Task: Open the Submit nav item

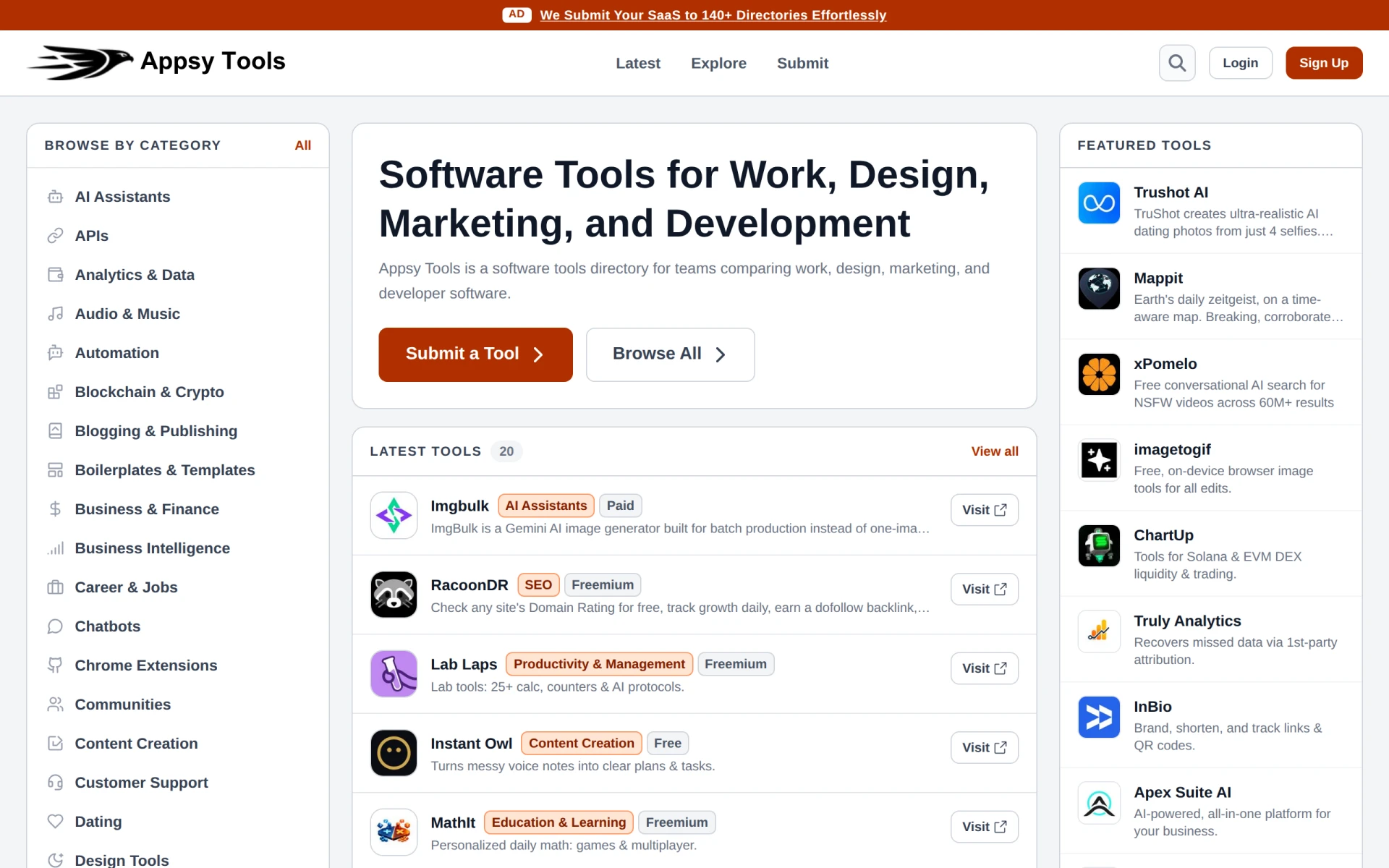Action: pyautogui.click(x=802, y=63)
